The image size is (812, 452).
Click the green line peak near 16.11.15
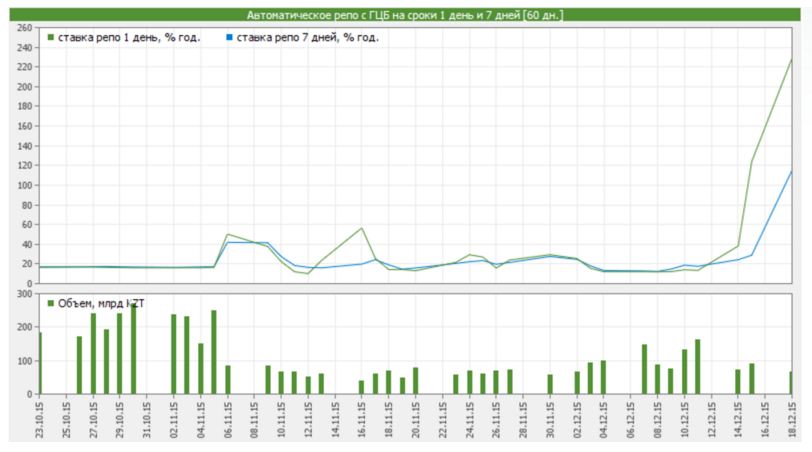(362, 228)
